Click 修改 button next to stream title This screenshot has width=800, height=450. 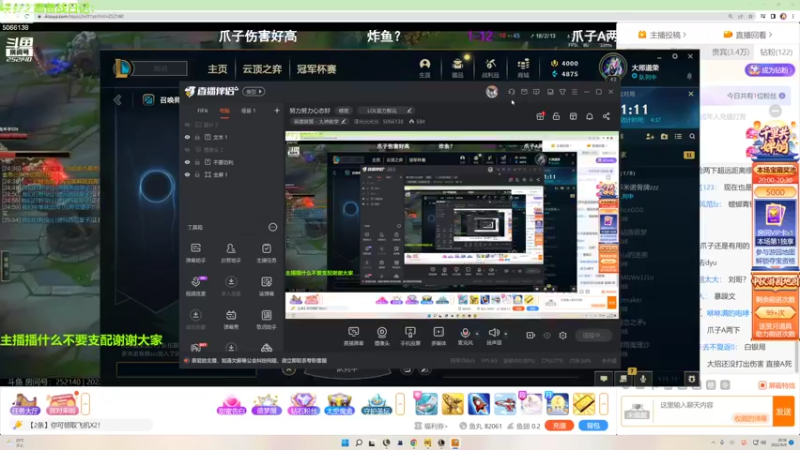coord(344,111)
